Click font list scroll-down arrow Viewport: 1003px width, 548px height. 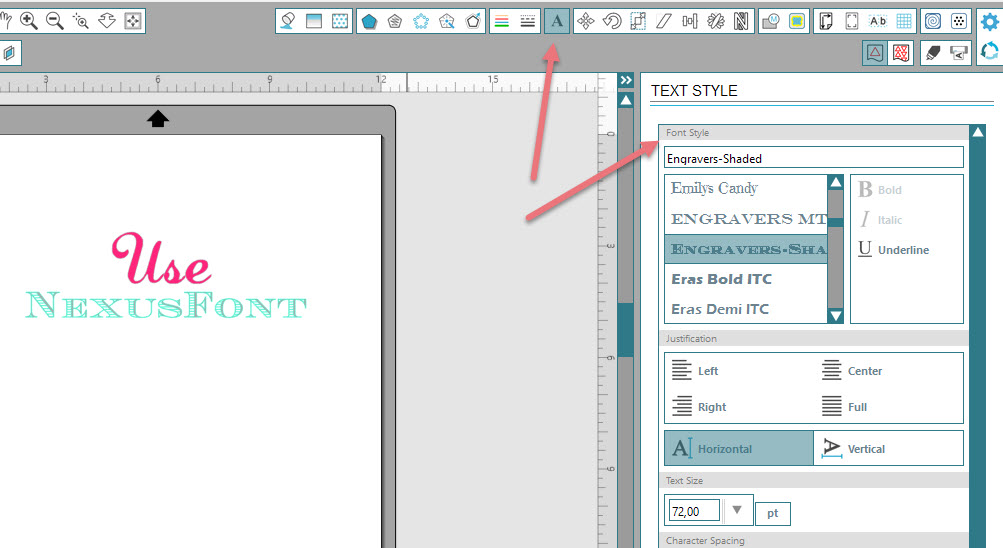coord(835,315)
